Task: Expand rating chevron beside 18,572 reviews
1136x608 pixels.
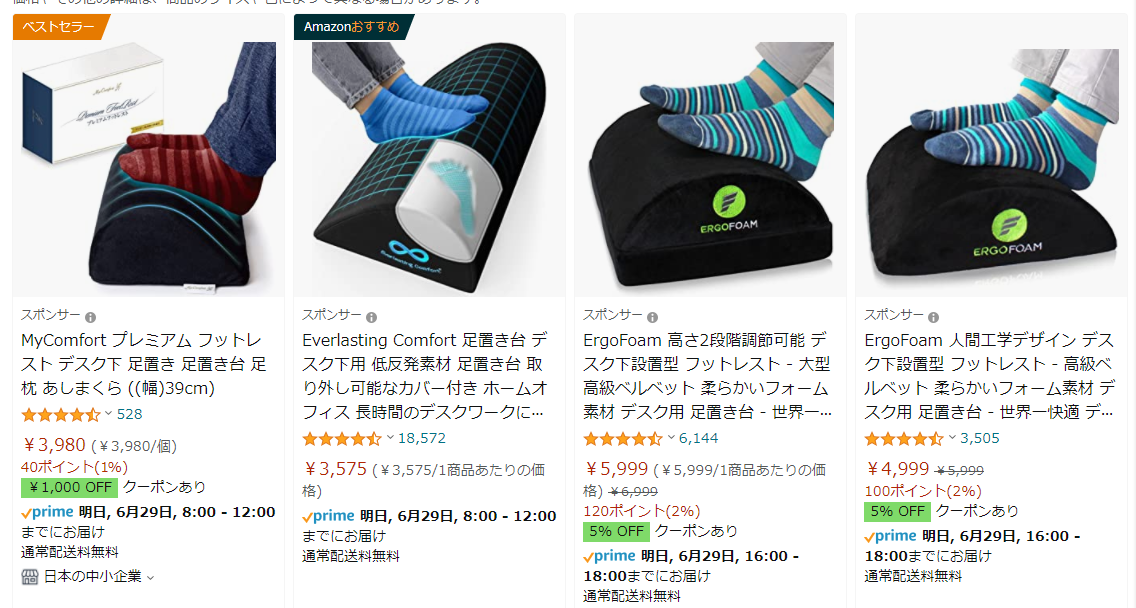Action: (x=390, y=438)
